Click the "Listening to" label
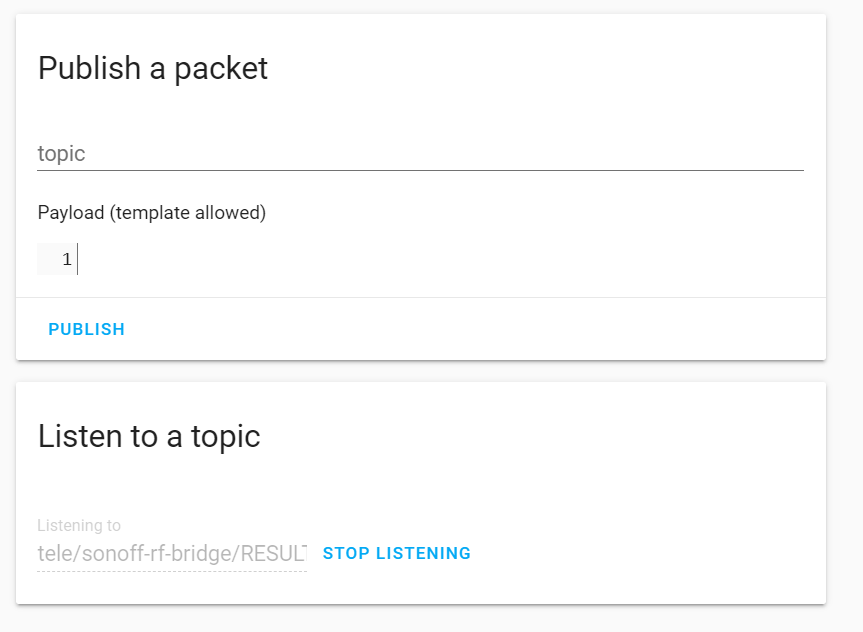 click(x=79, y=525)
